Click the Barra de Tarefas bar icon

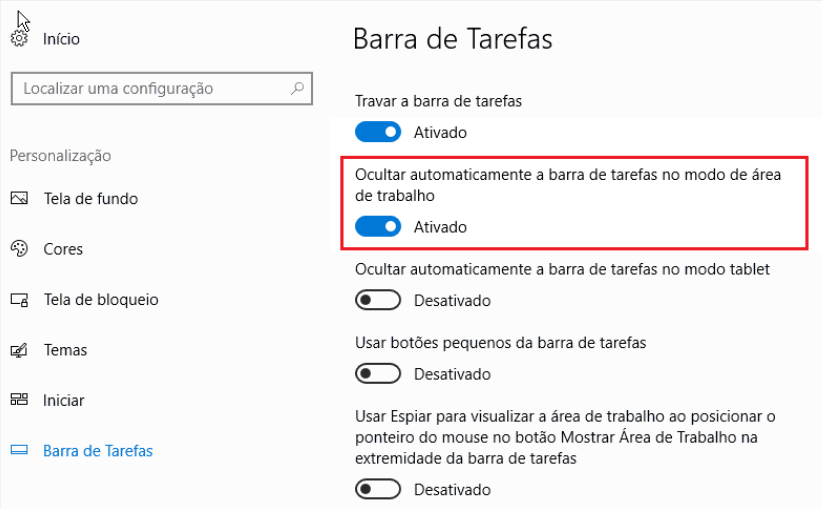click(19, 450)
